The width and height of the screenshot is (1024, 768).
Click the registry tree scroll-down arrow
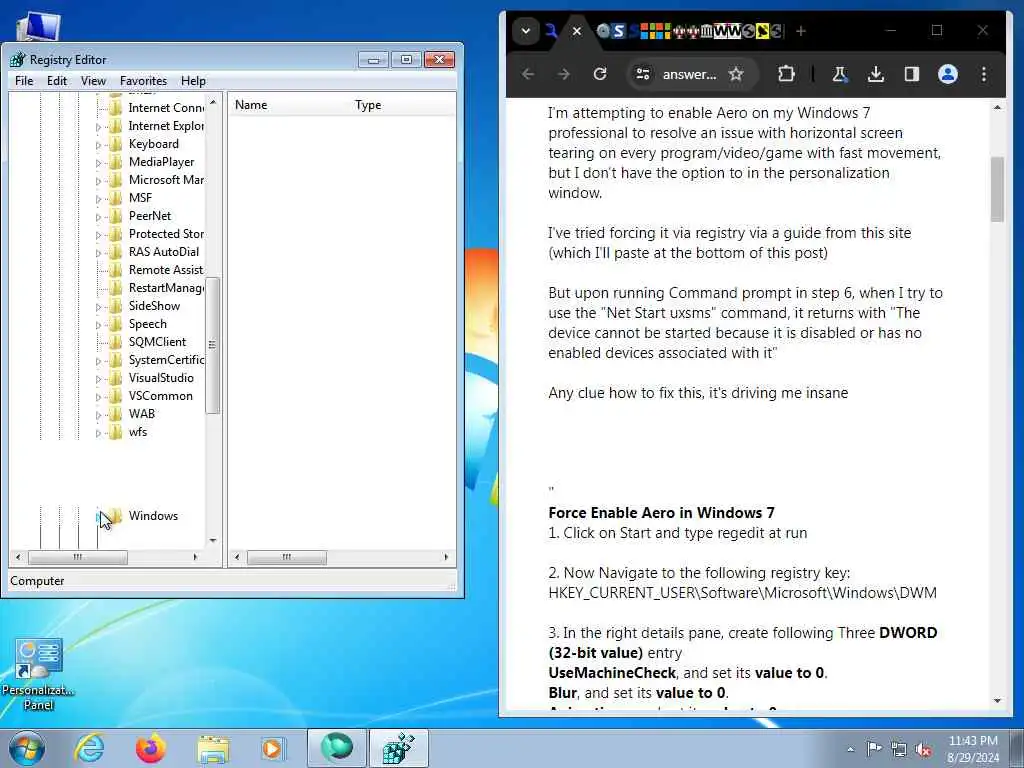point(212,541)
